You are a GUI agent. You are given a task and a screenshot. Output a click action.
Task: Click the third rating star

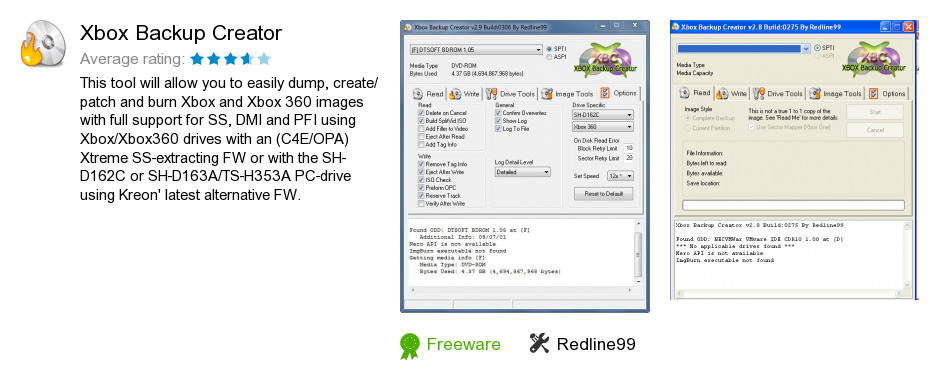click(230, 59)
